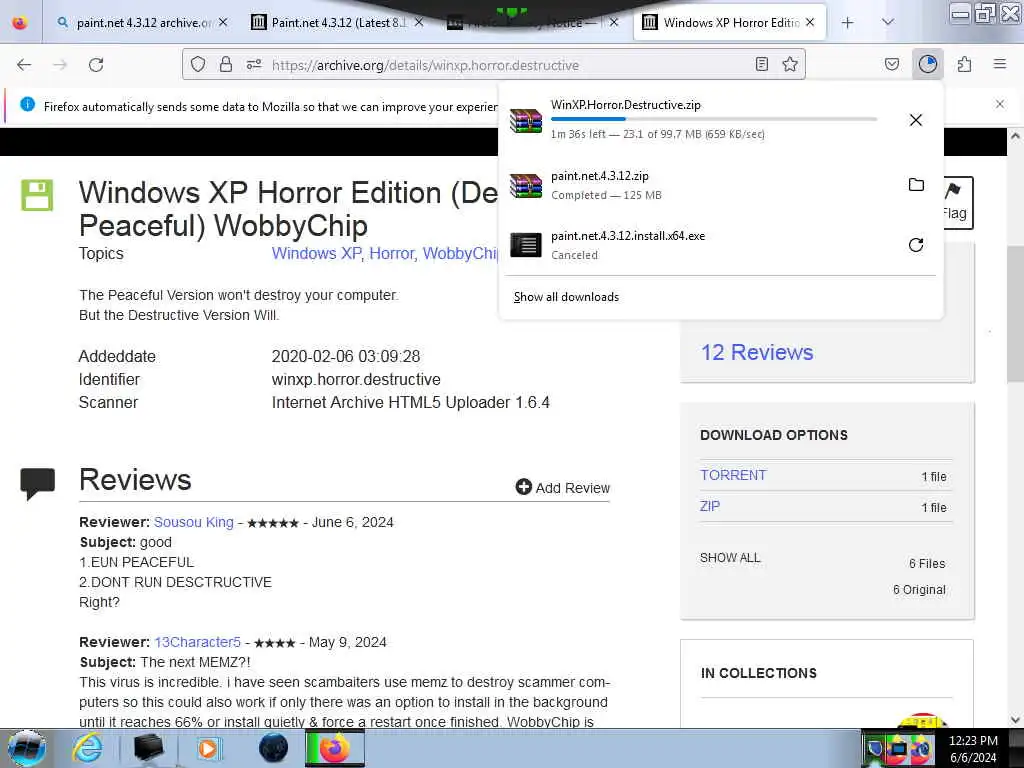Click the taskbar clock showing 12:23 PM

pos(973,748)
